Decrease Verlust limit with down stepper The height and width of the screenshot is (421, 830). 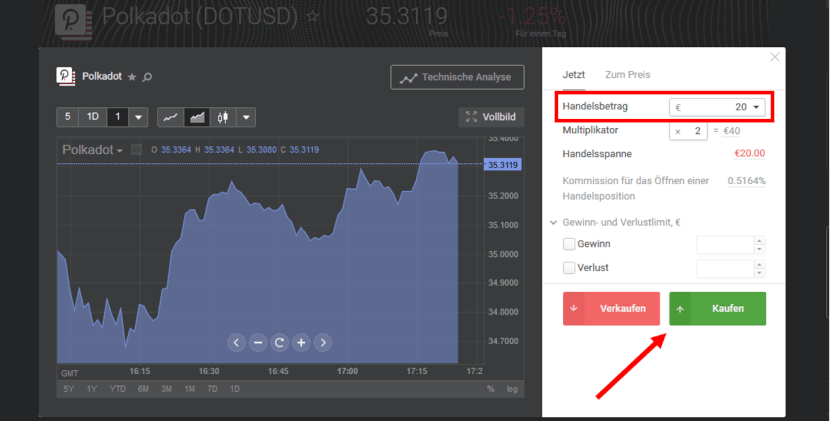click(x=760, y=273)
